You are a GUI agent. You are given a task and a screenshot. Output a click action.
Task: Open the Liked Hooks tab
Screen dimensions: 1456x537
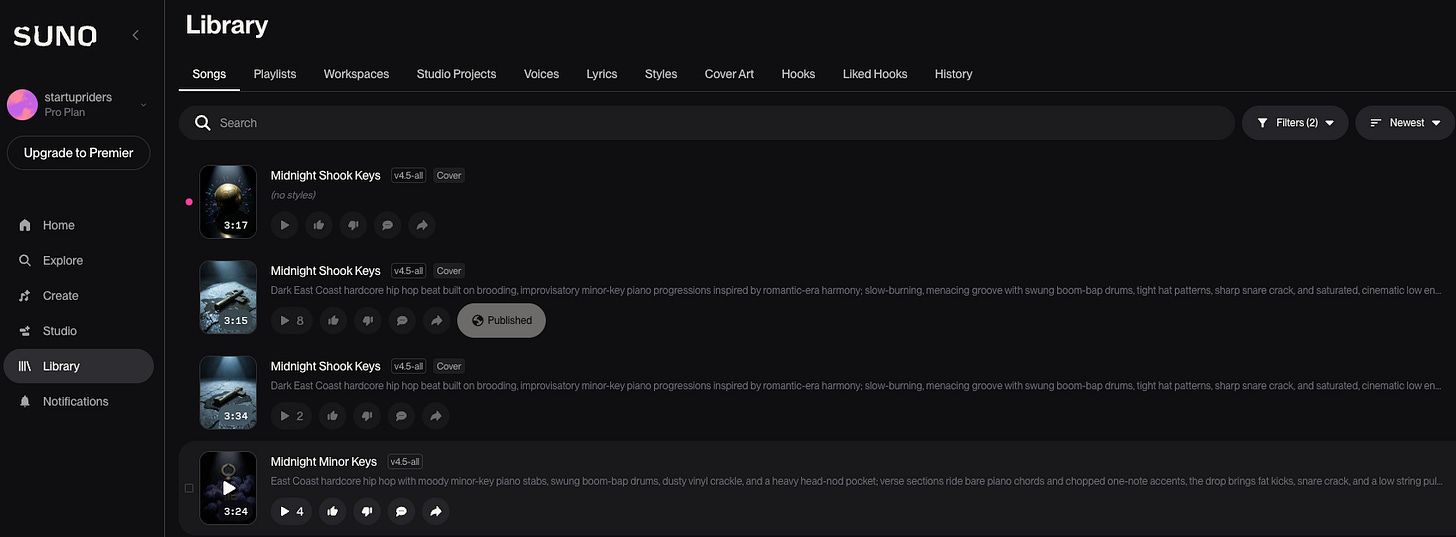coord(875,74)
